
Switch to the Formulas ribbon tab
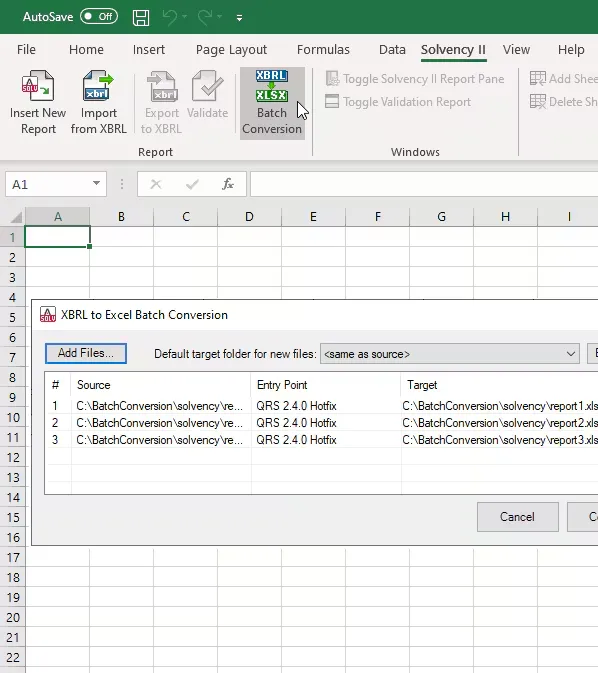(x=323, y=50)
